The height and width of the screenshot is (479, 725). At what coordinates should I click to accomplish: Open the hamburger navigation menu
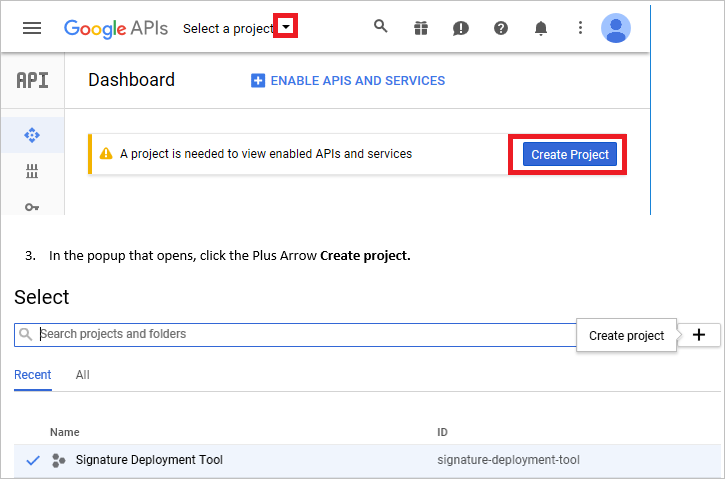coord(32,28)
